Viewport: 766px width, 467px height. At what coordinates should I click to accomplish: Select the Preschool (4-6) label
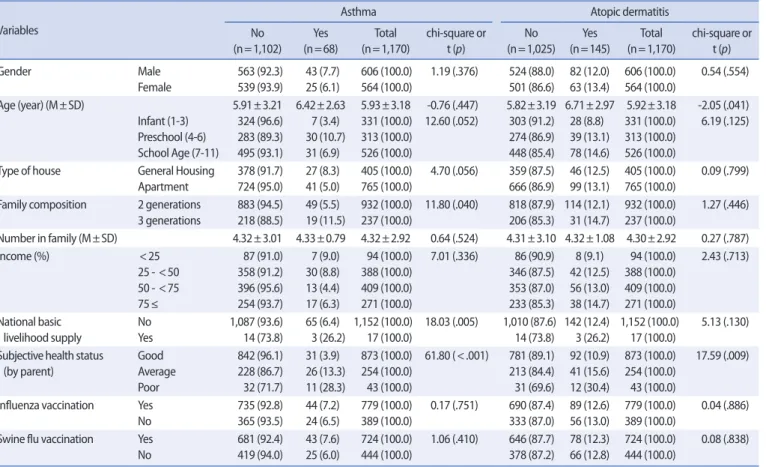[171, 137]
